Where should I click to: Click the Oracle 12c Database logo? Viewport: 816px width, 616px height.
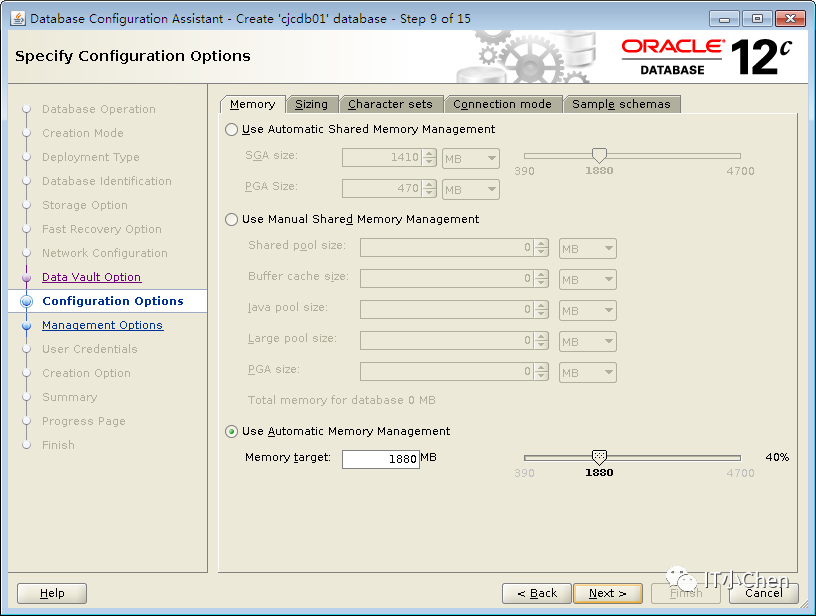coord(706,57)
